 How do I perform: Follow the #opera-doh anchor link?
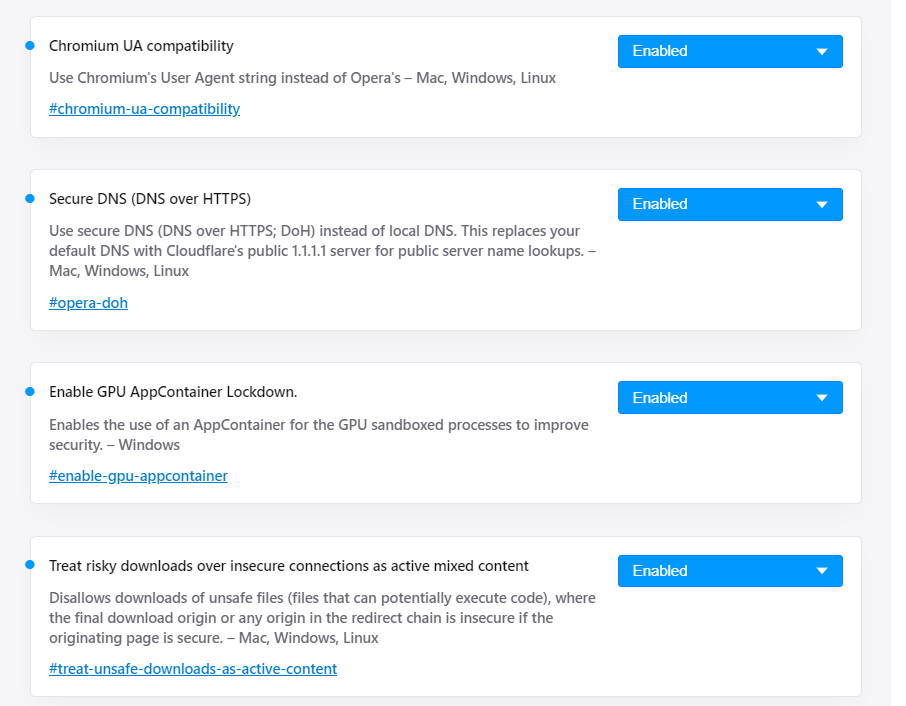pos(88,302)
